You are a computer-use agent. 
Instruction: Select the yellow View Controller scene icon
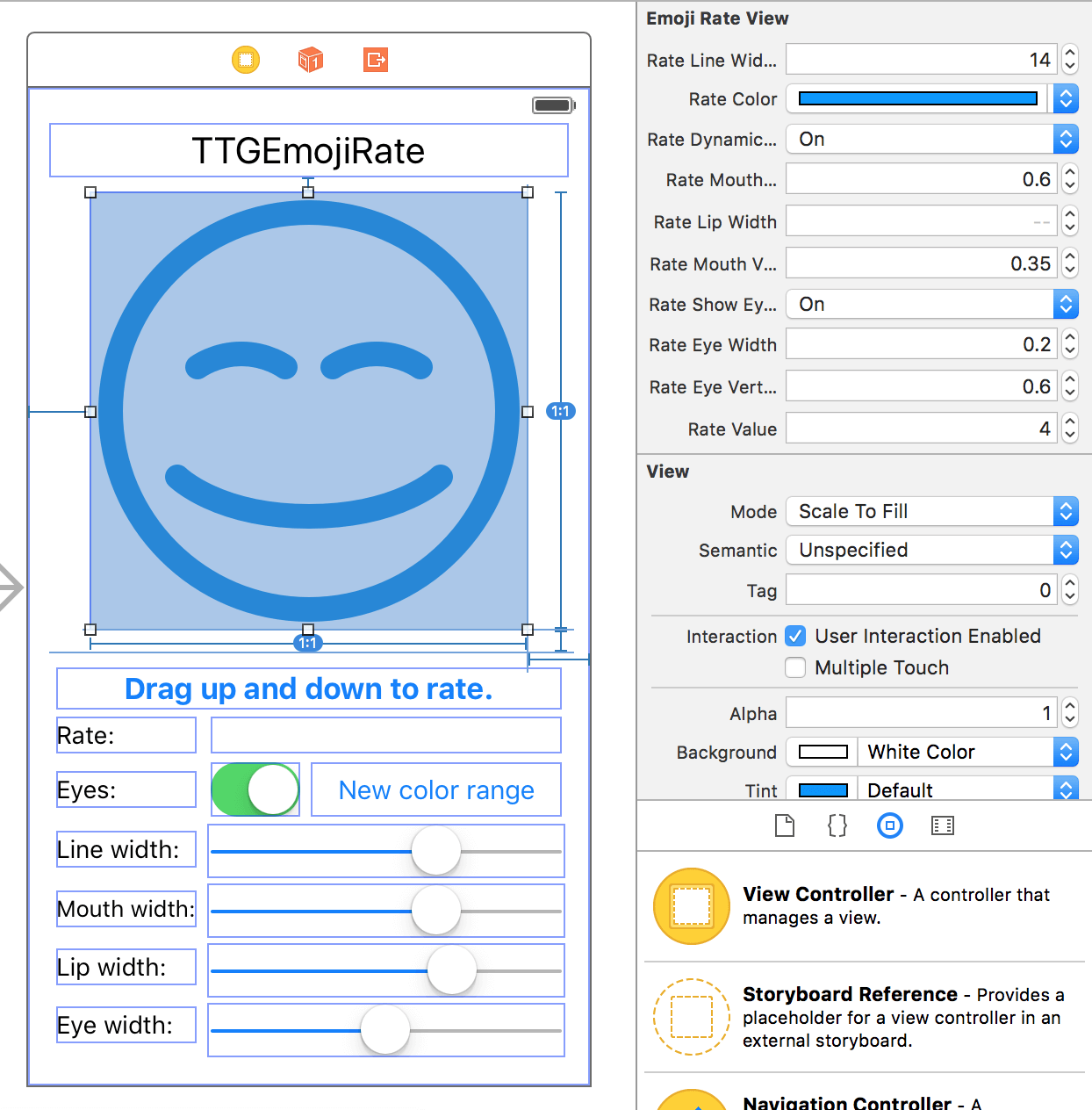pyautogui.click(x=246, y=60)
